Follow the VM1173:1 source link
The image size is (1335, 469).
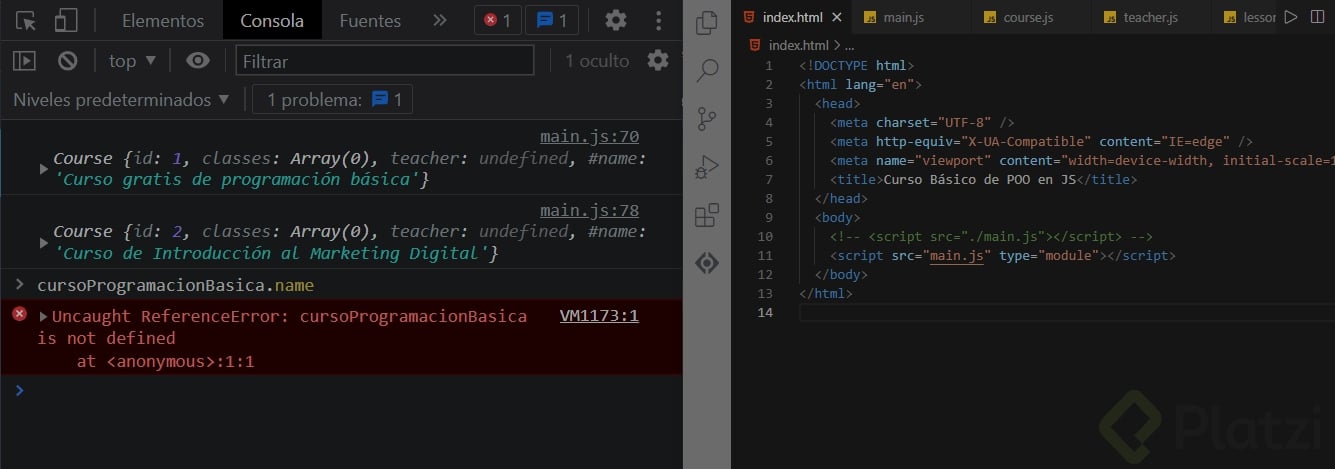(x=599, y=316)
